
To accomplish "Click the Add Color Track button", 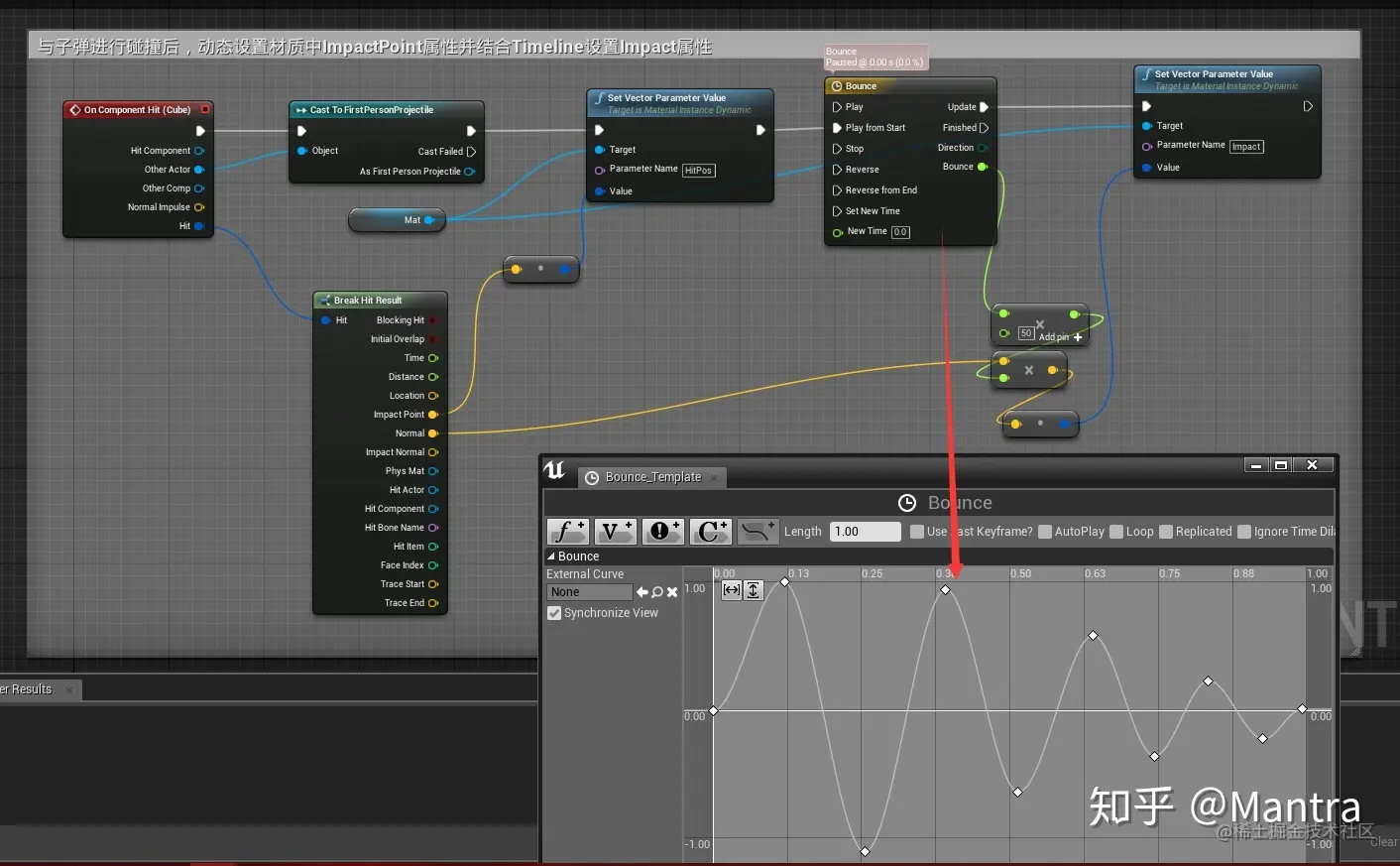I will pos(710,532).
